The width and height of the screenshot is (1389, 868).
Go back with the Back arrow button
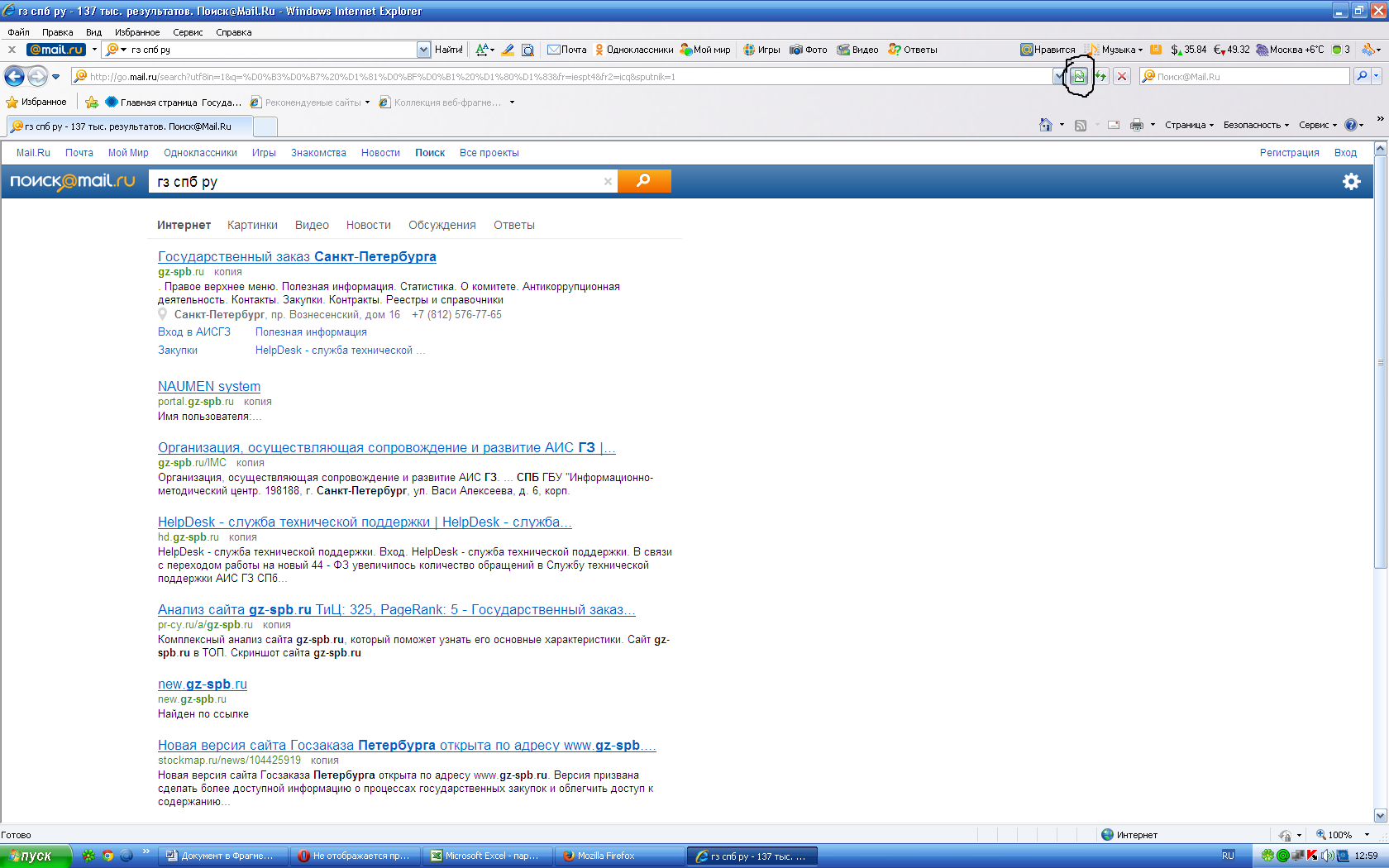pyautogui.click(x=14, y=76)
